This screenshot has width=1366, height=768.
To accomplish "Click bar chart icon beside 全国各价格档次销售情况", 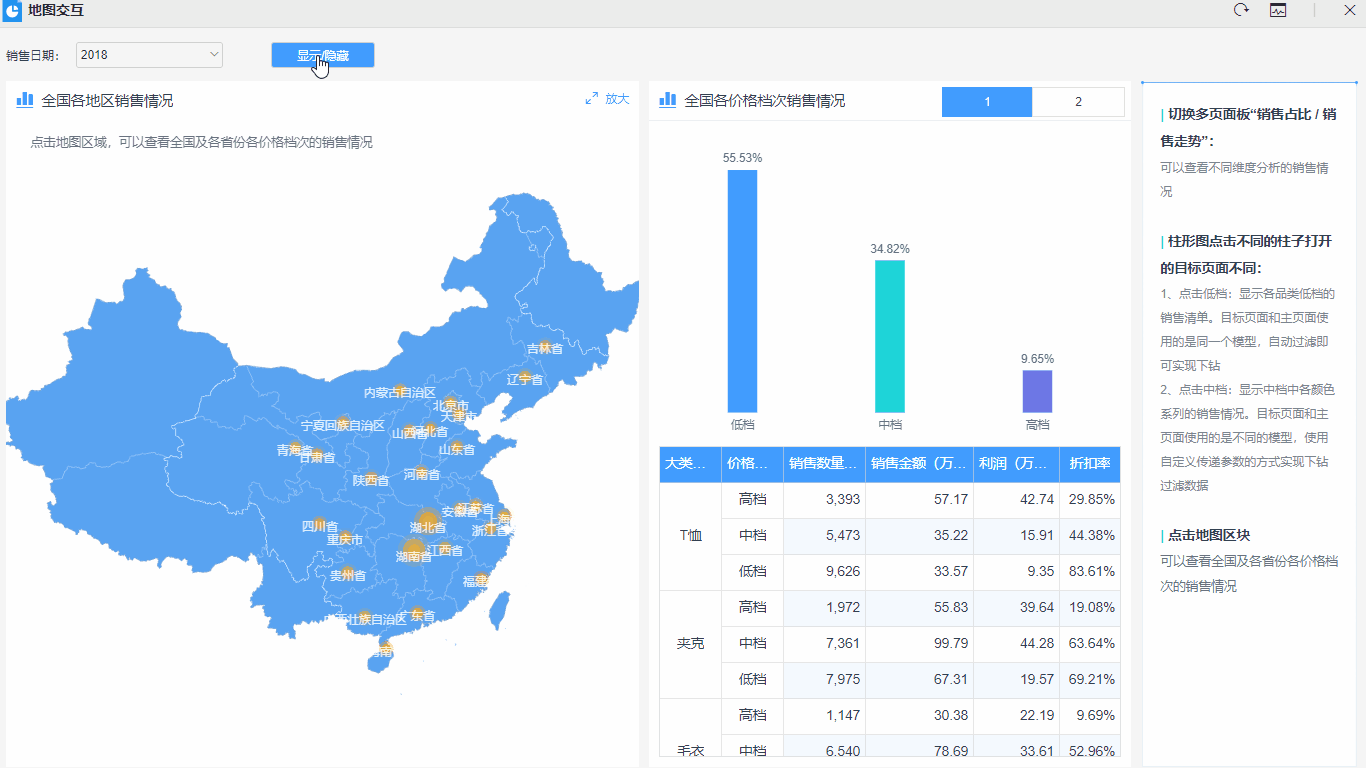I will pos(668,100).
